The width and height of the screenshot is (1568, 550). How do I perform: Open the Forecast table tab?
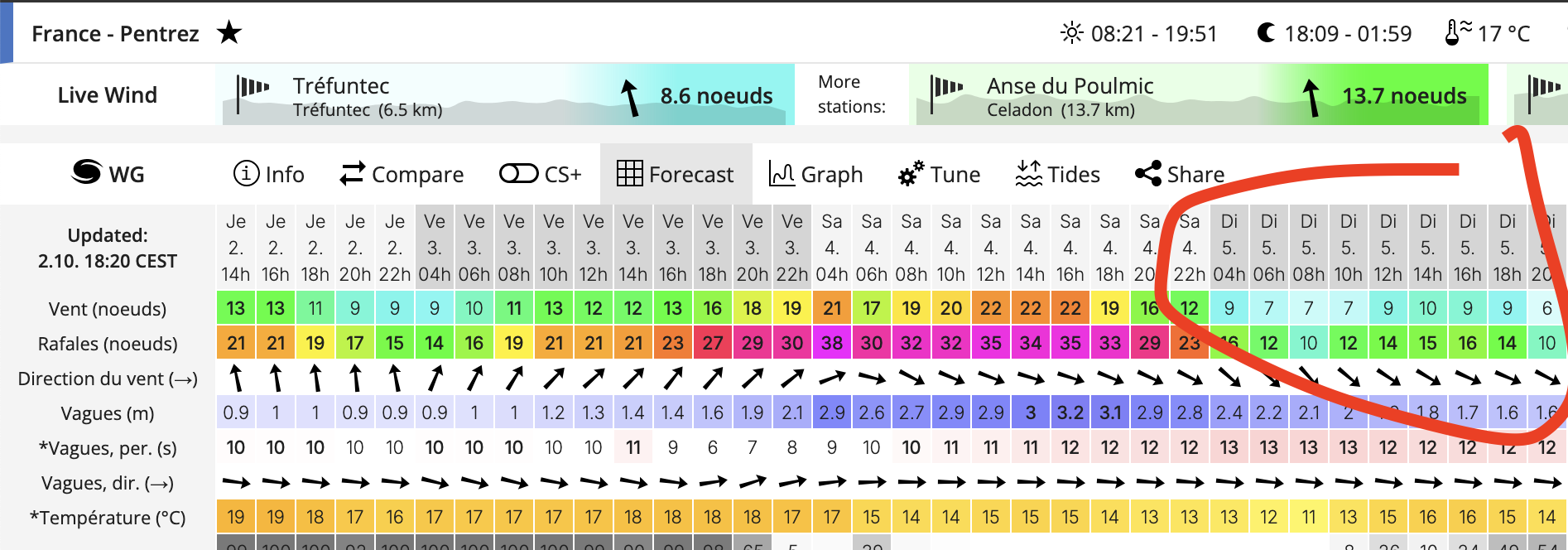pos(676,174)
